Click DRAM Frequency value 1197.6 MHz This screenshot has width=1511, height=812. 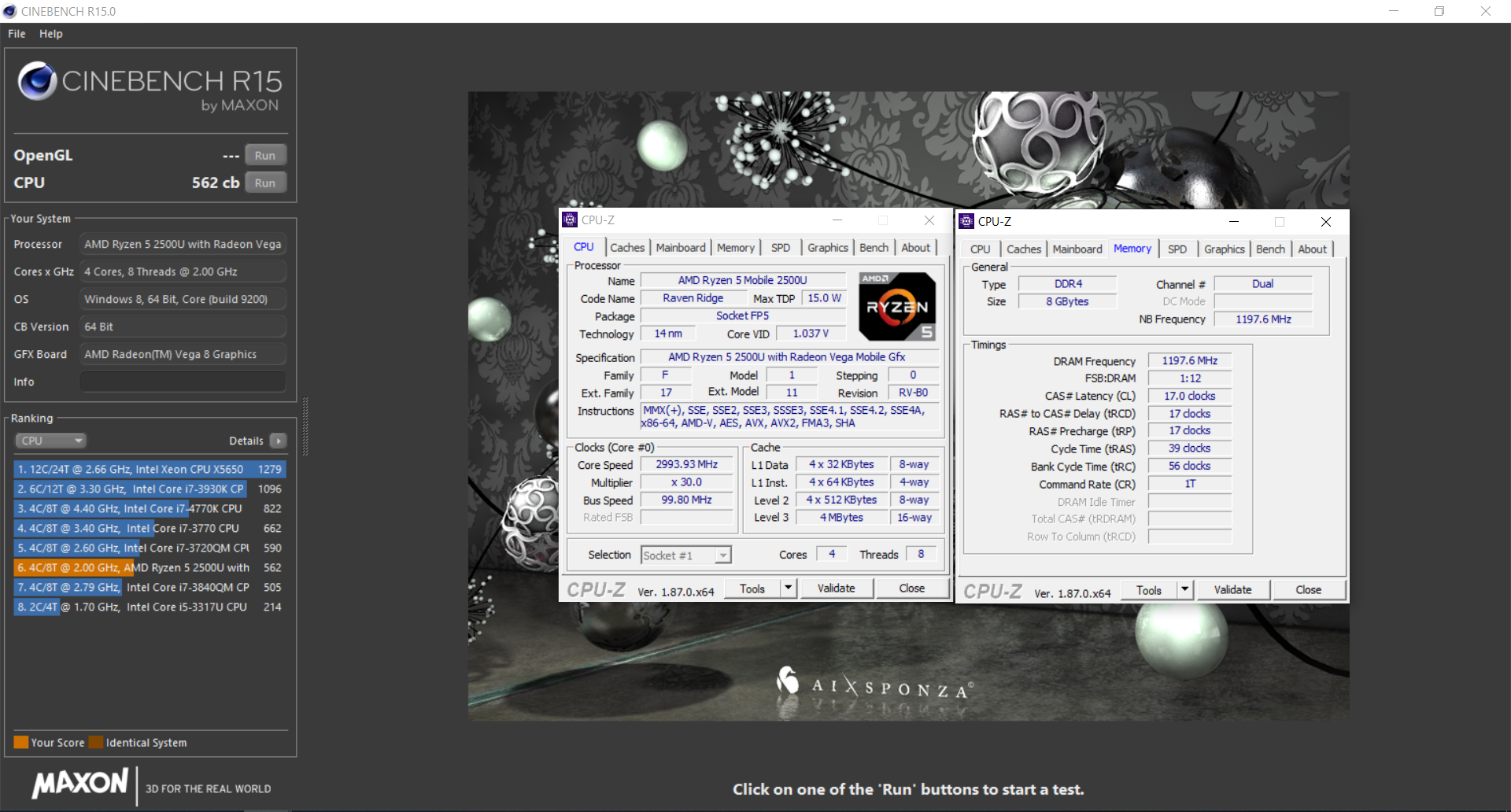(1190, 360)
